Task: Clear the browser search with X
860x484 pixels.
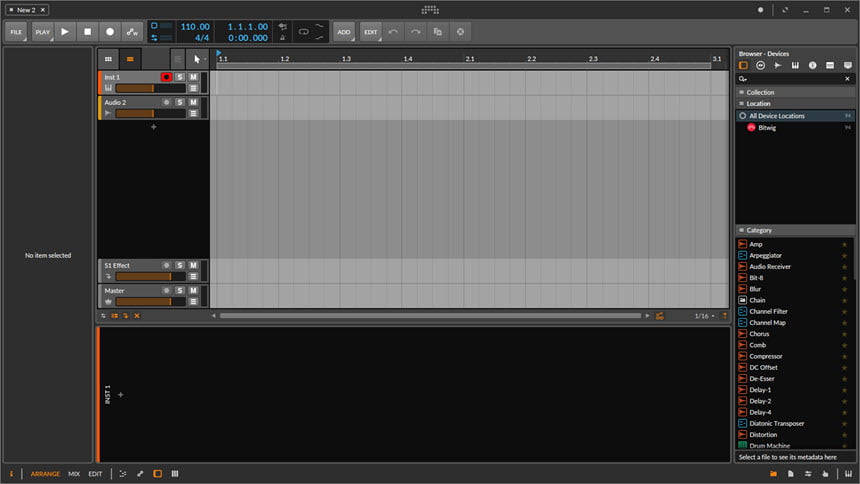Action: click(x=847, y=78)
